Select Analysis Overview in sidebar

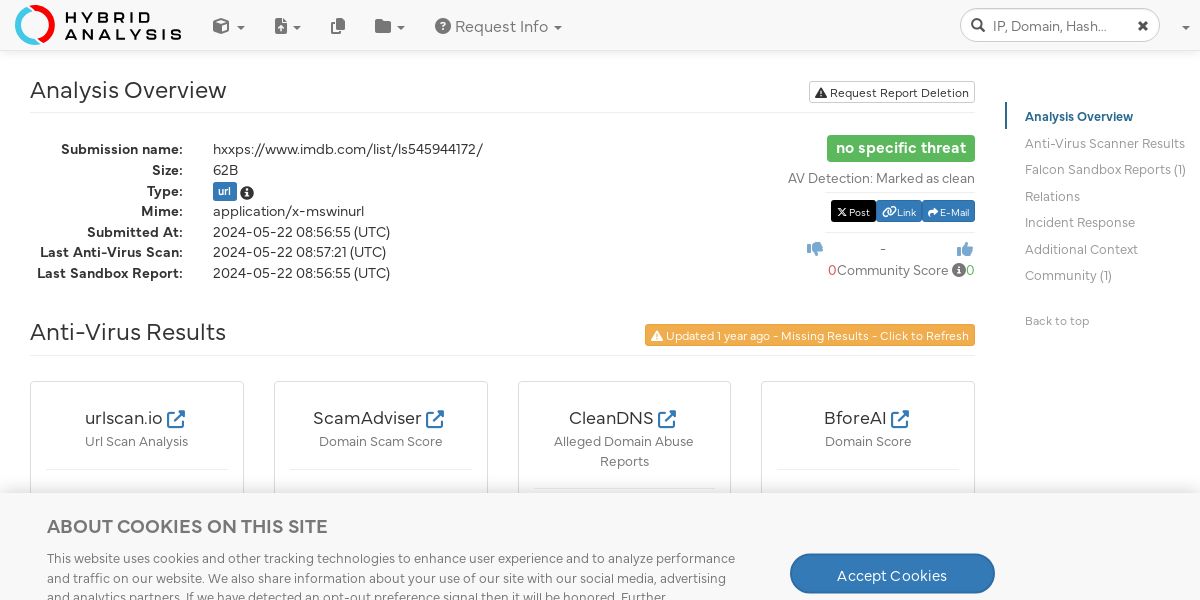tap(1079, 117)
